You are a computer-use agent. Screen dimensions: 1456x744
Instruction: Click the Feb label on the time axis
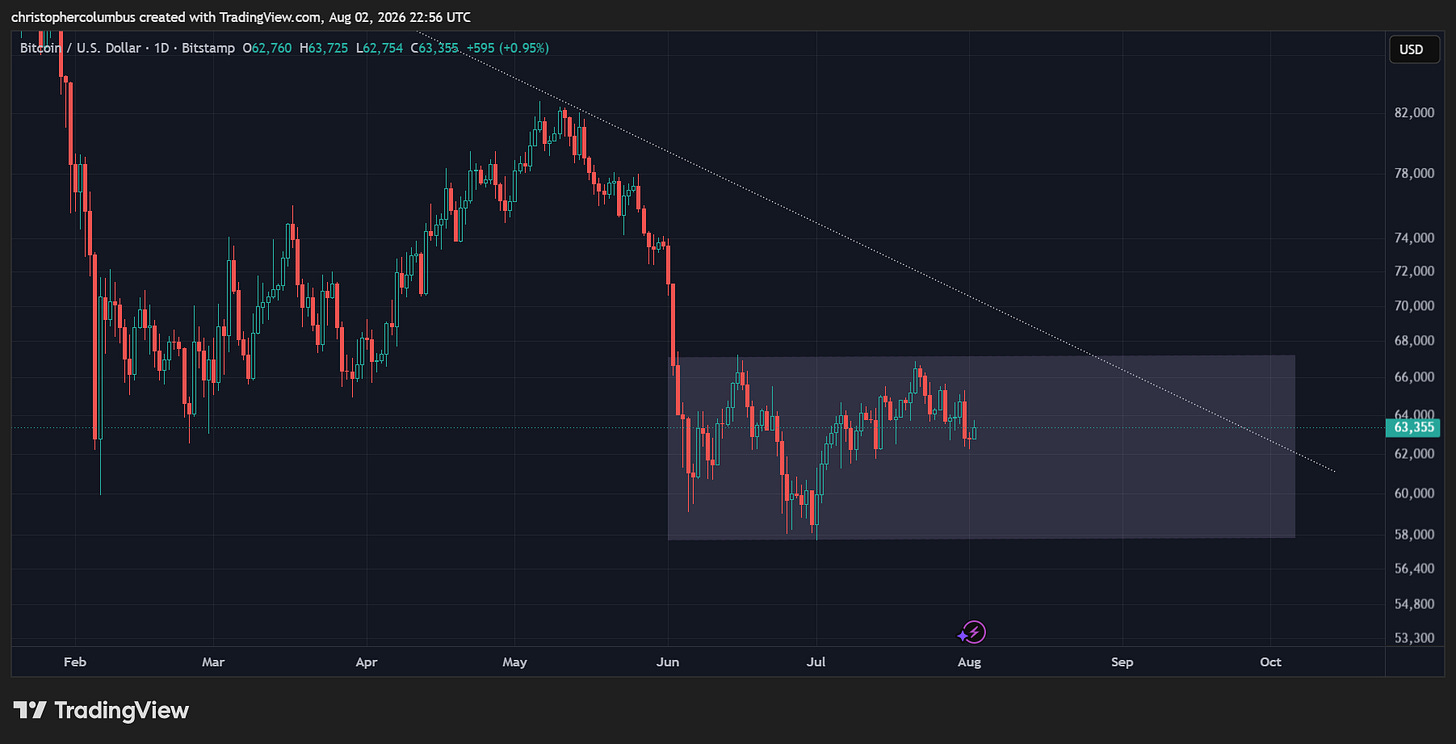coord(74,662)
